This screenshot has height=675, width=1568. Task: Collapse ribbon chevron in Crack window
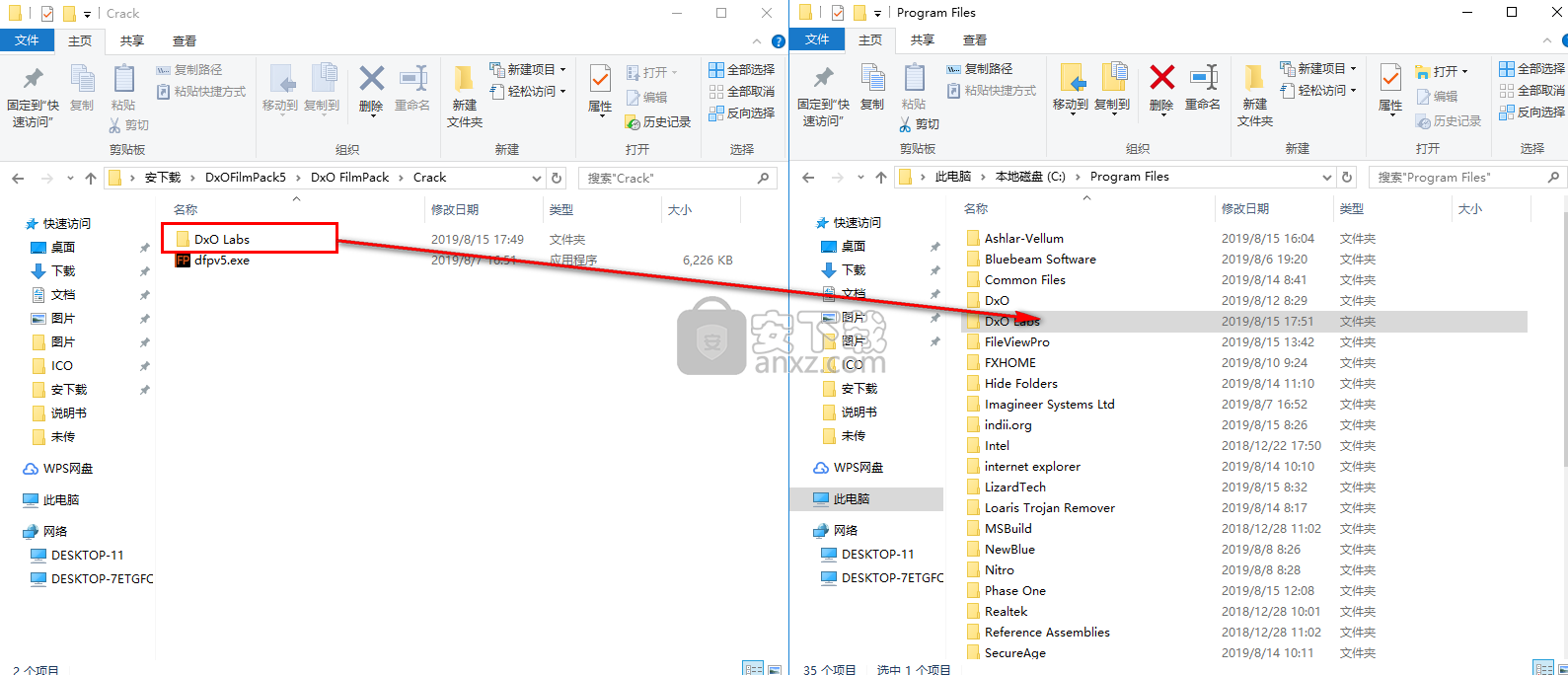[757, 41]
